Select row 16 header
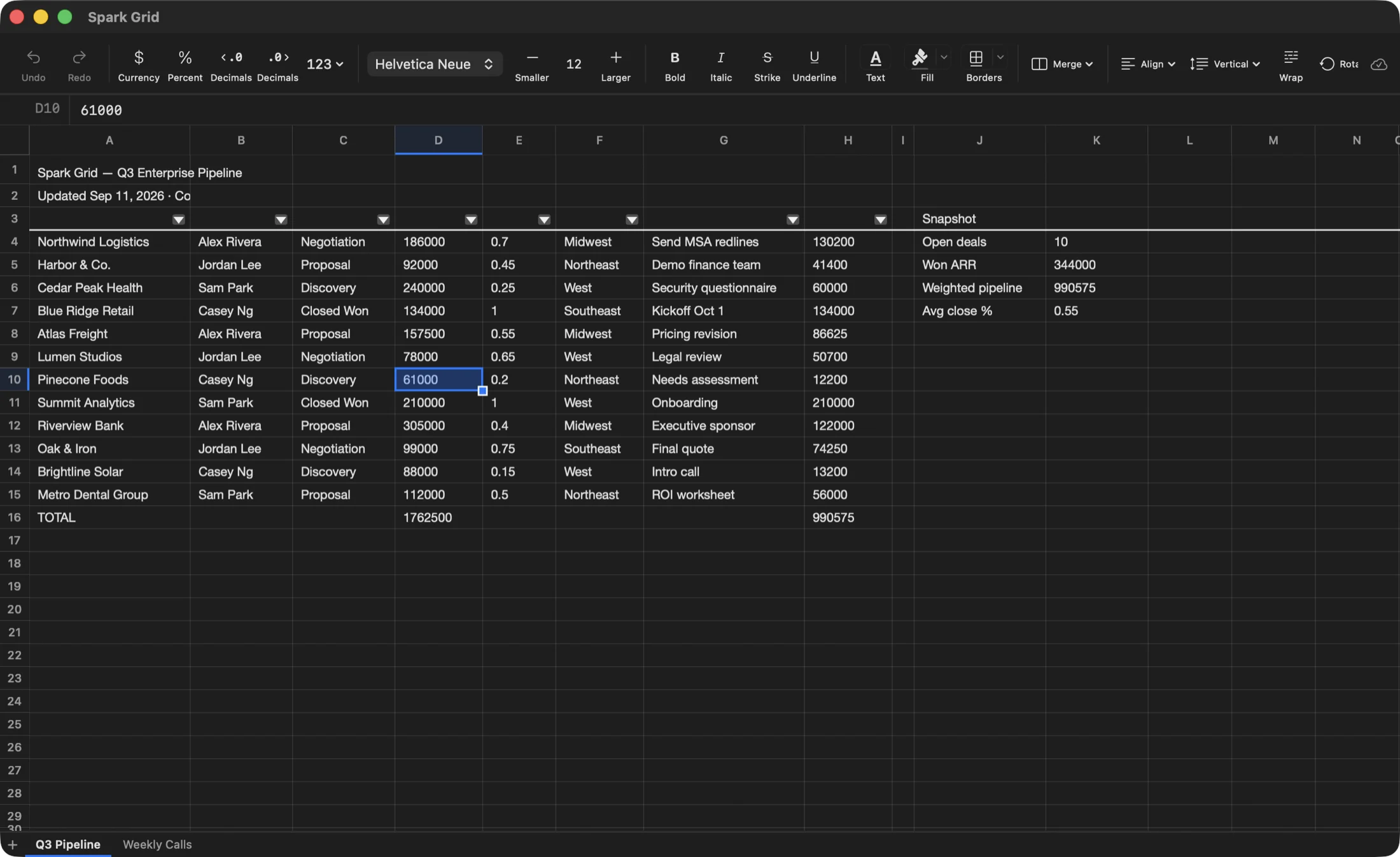The image size is (1400, 857). coord(14,518)
